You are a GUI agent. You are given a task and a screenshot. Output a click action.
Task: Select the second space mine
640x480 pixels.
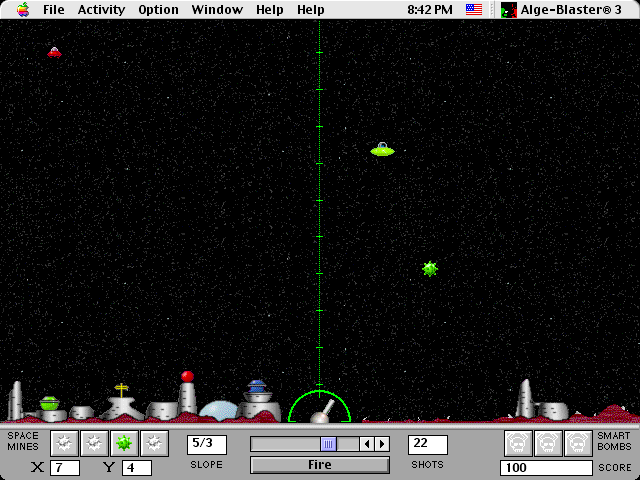pos(94,443)
